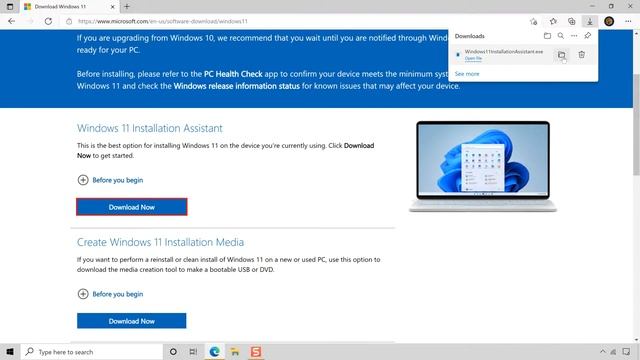
Task: Click the Create Windows 11 Installation Media heading
Action: coord(160,242)
